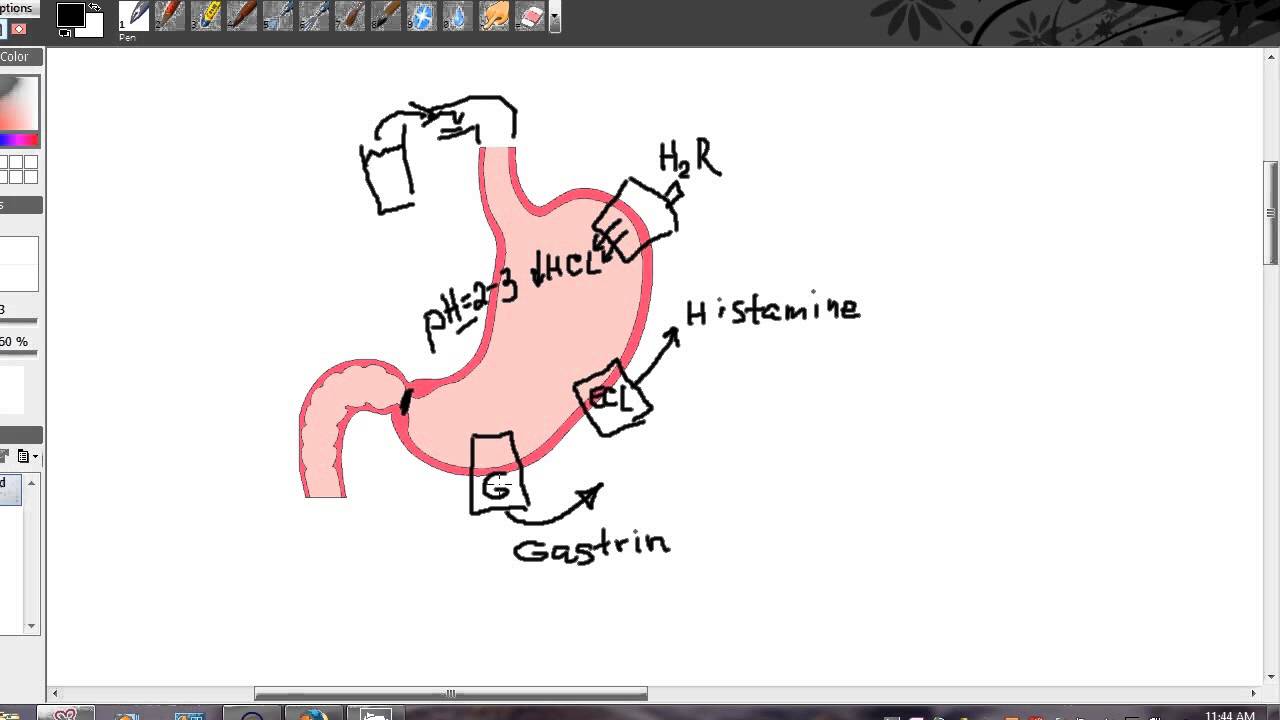Select the water drop blur tool
This screenshot has width=1280, height=720.
click(458, 16)
